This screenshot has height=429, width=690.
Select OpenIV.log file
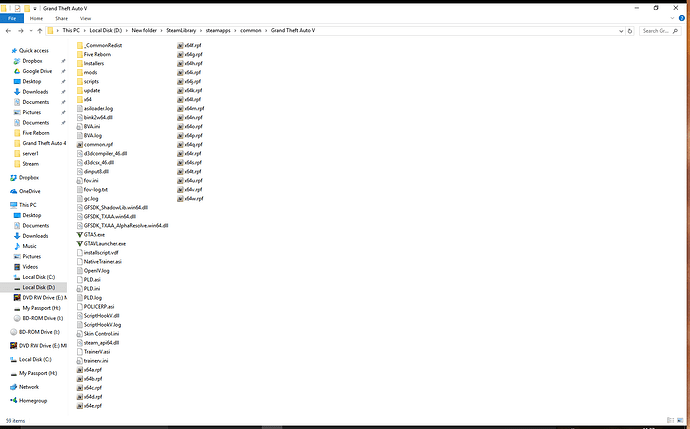click(x=93, y=271)
